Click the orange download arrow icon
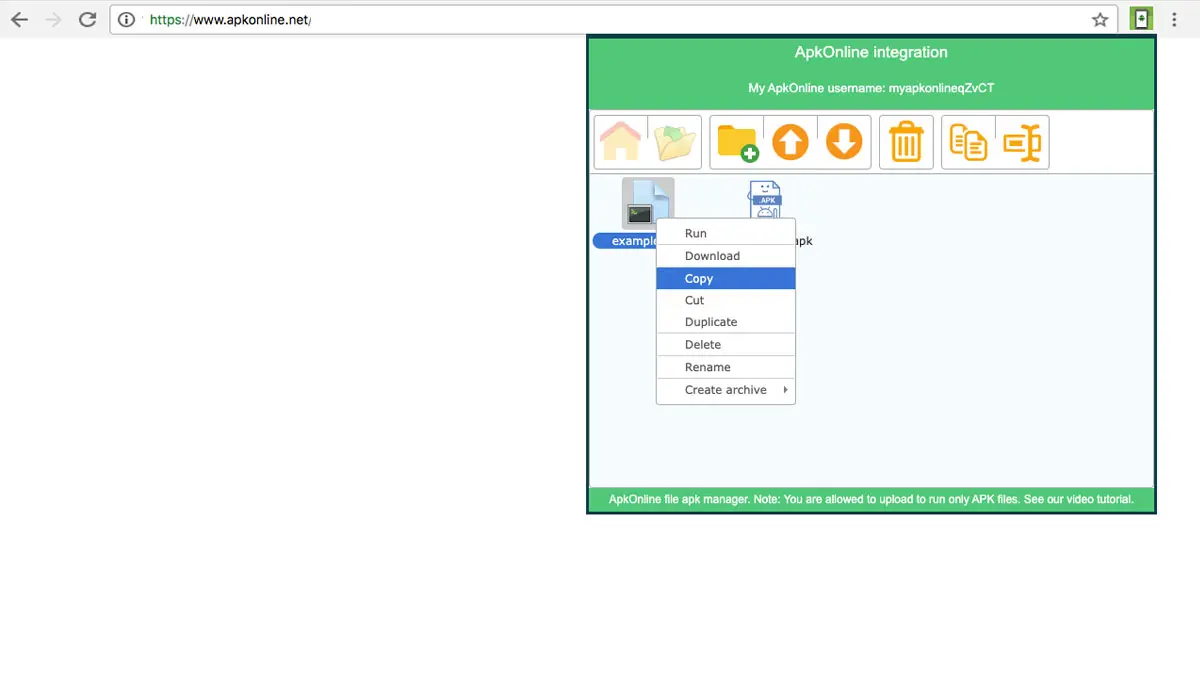This screenshot has height=700, width=1200. click(844, 142)
